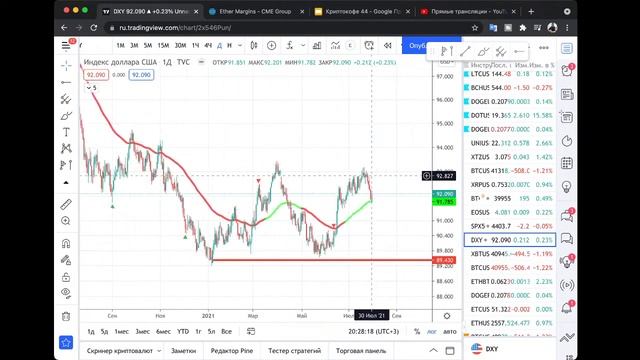This screenshot has height=360, width=640.
Task: Toggle the лог logarithmic scale
Action: (x=431, y=331)
